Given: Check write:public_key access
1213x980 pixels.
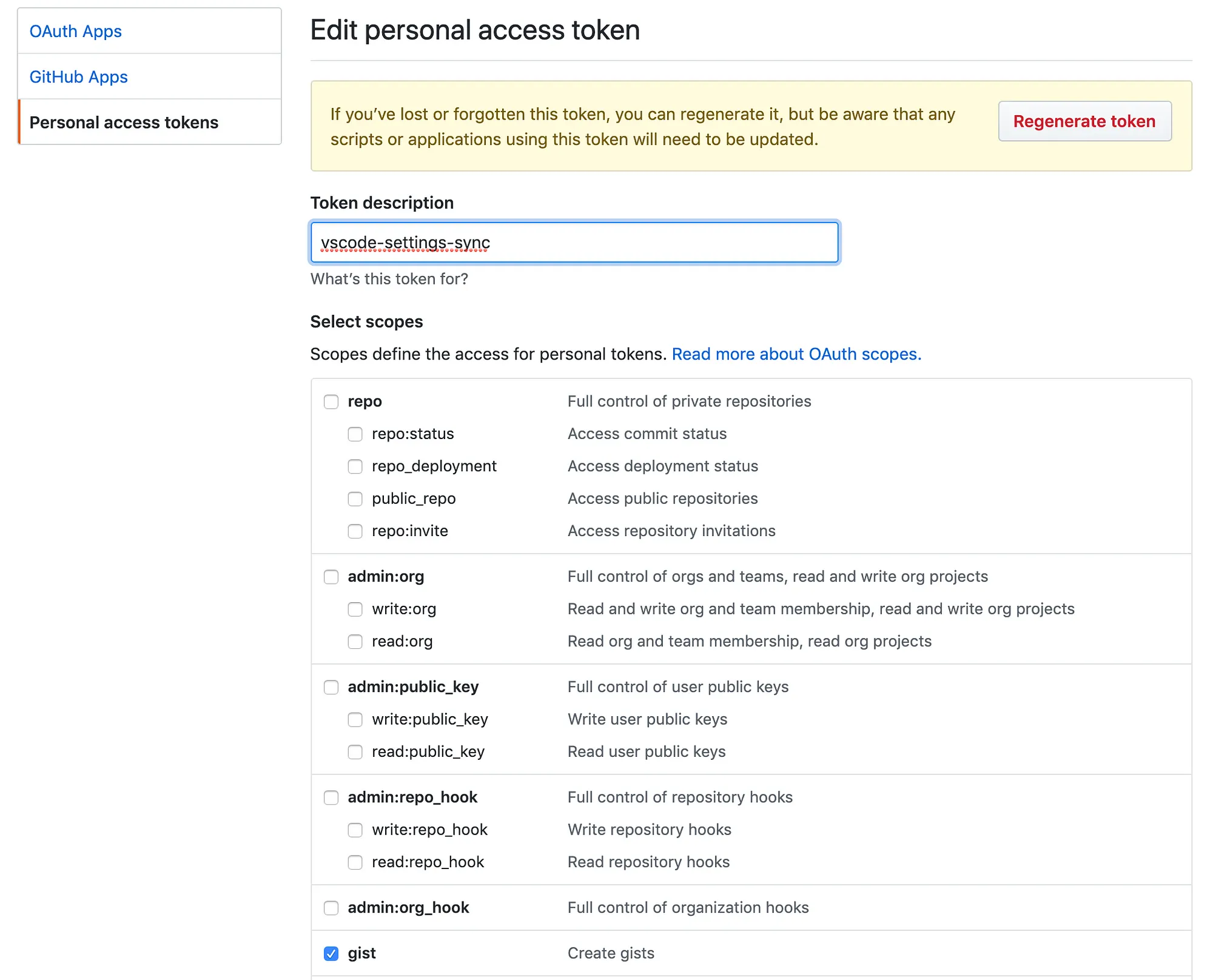Looking at the screenshot, I should click(x=355, y=720).
